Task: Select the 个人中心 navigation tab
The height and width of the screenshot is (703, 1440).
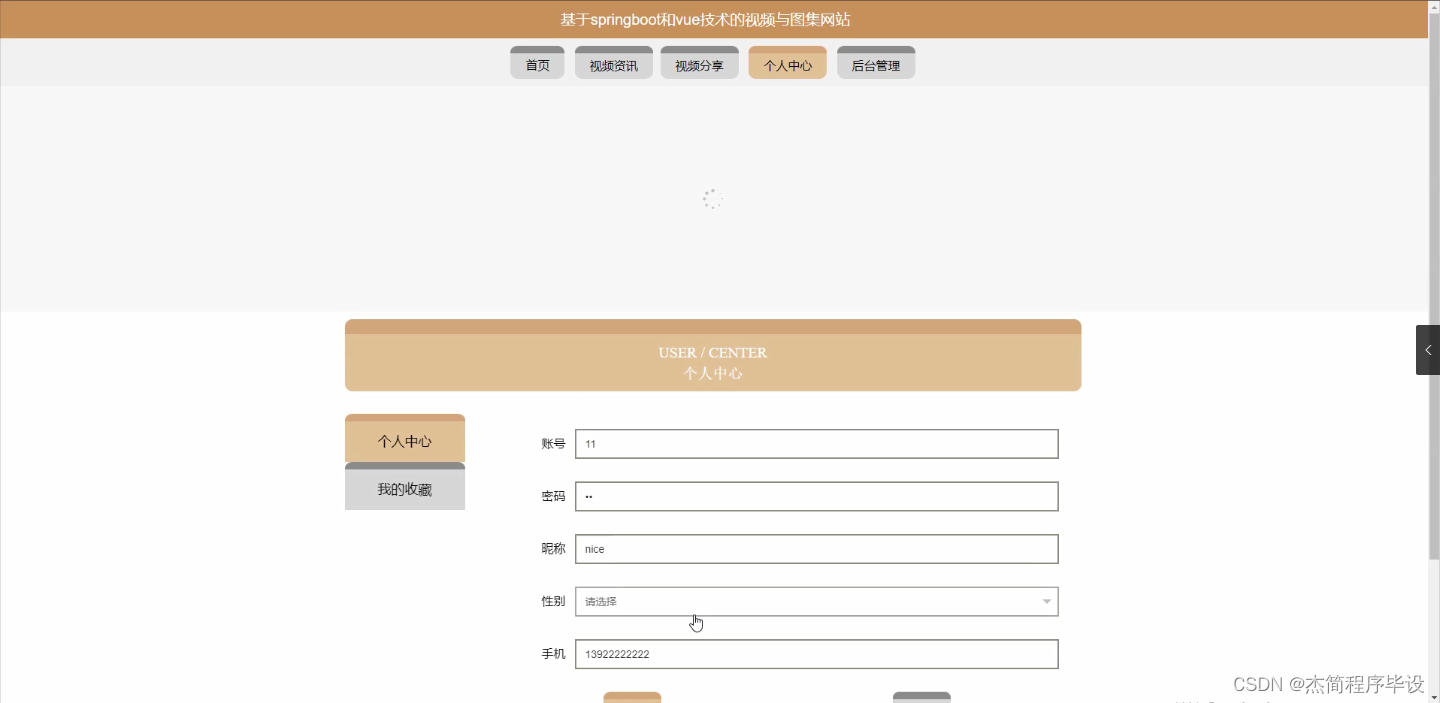Action: [787, 62]
